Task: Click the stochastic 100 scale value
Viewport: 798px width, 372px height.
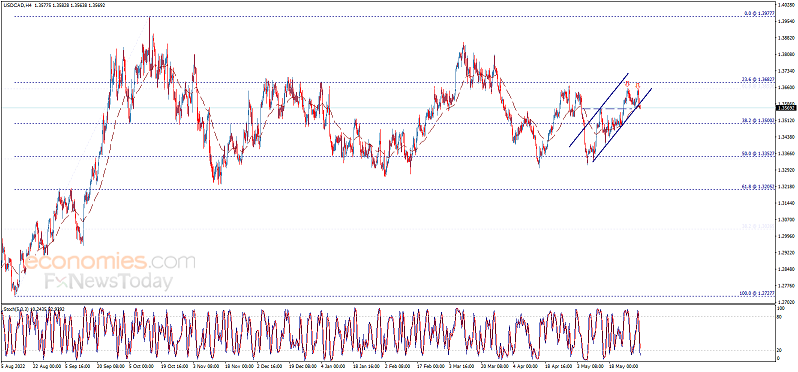Action: [x=779, y=308]
